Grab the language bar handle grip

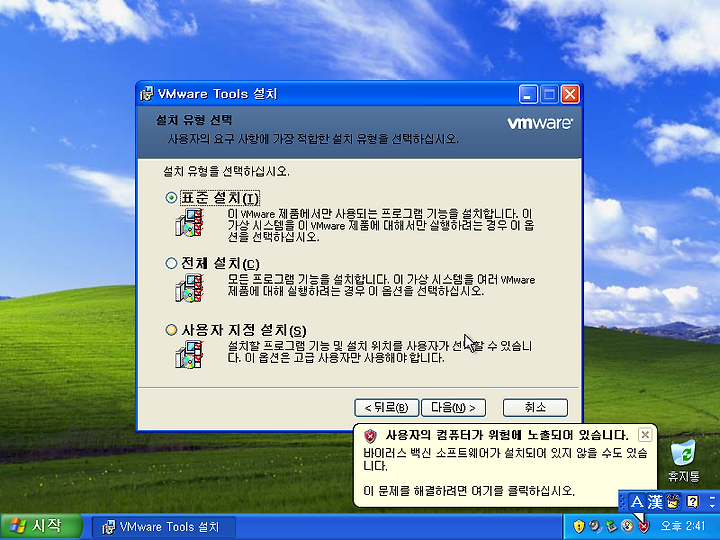(623, 501)
